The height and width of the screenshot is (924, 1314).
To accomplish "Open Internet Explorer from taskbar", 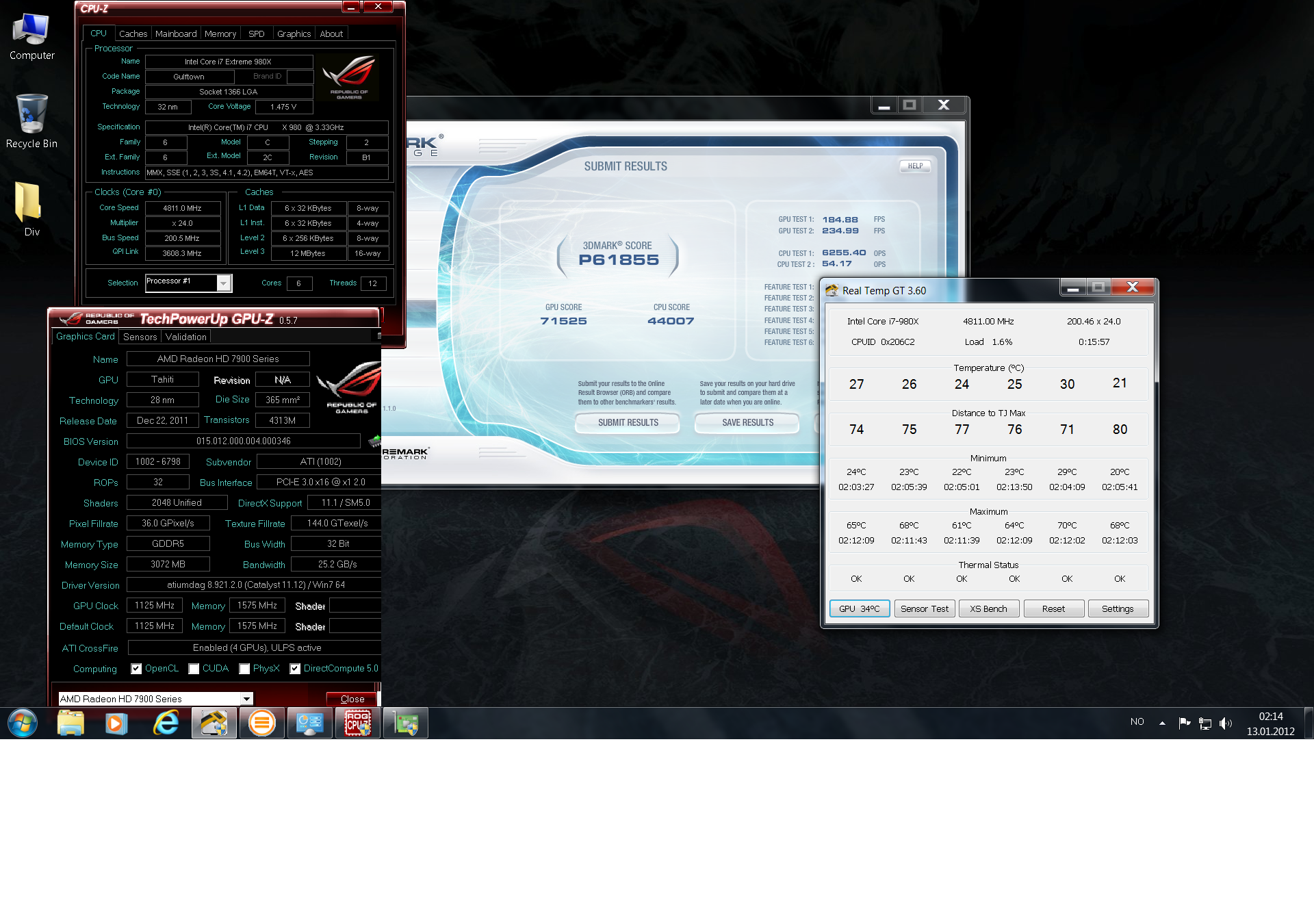I will pyautogui.click(x=166, y=723).
